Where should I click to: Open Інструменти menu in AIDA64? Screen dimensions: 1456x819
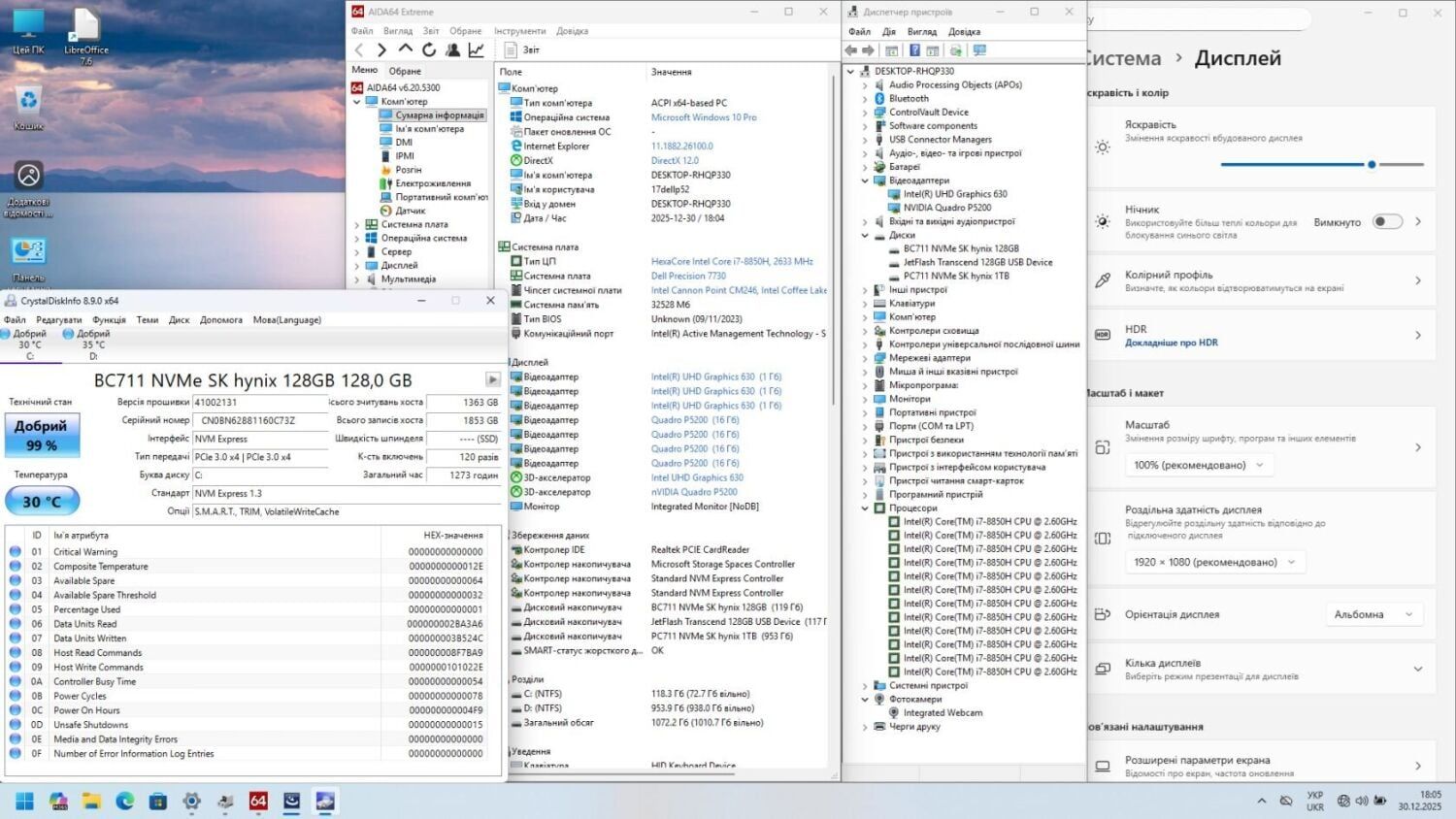pos(519,31)
